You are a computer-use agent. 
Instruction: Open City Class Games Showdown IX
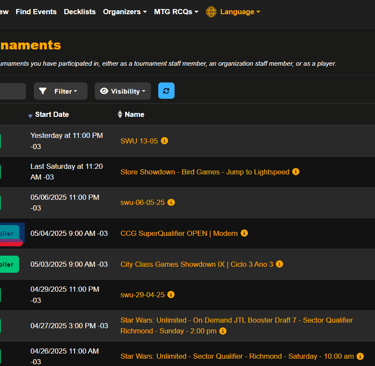[x=197, y=264]
